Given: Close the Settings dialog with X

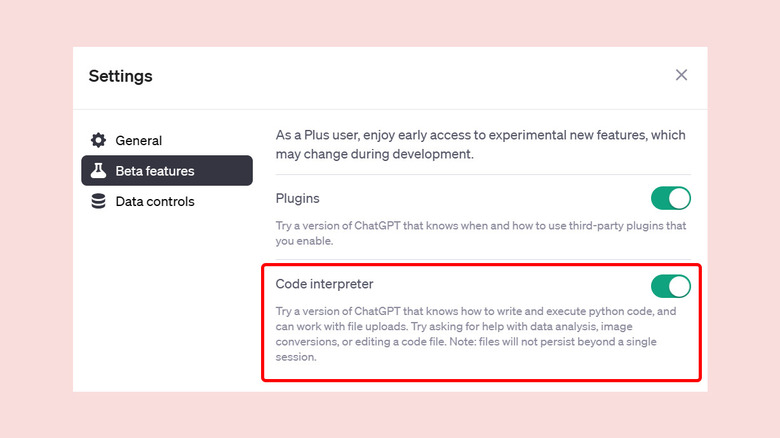Looking at the screenshot, I should (681, 75).
